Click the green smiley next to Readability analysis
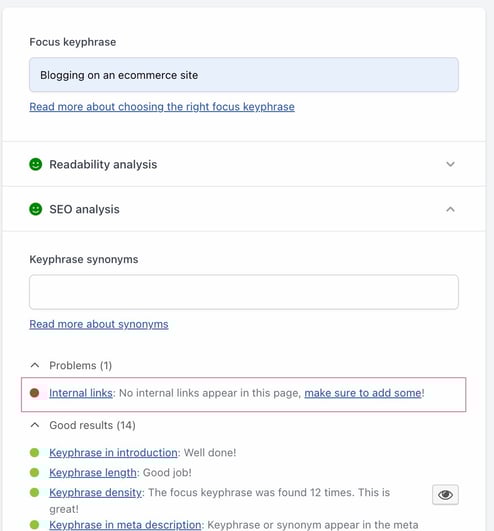The height and width of the screenshot is (531, 494). (x=36, y=164)
